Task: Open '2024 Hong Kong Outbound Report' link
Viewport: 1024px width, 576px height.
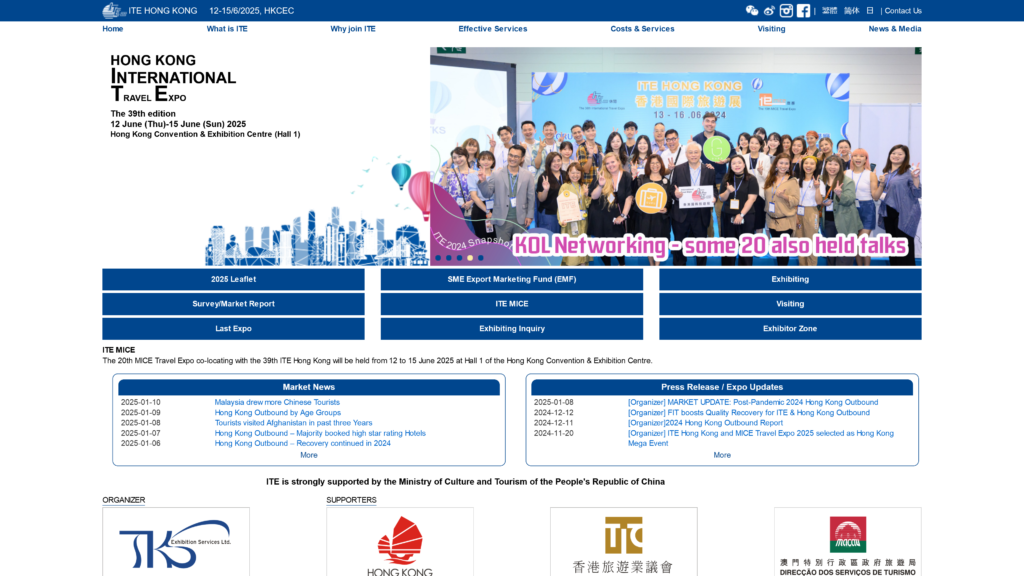Action: click(x=705, y=423)
